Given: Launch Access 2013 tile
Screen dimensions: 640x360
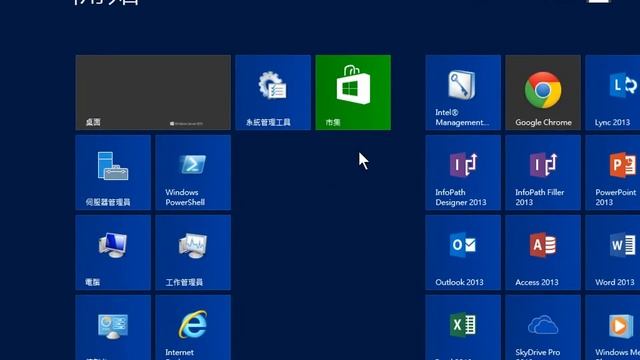Looking at the screenshot, I should (x=543, y=253).
